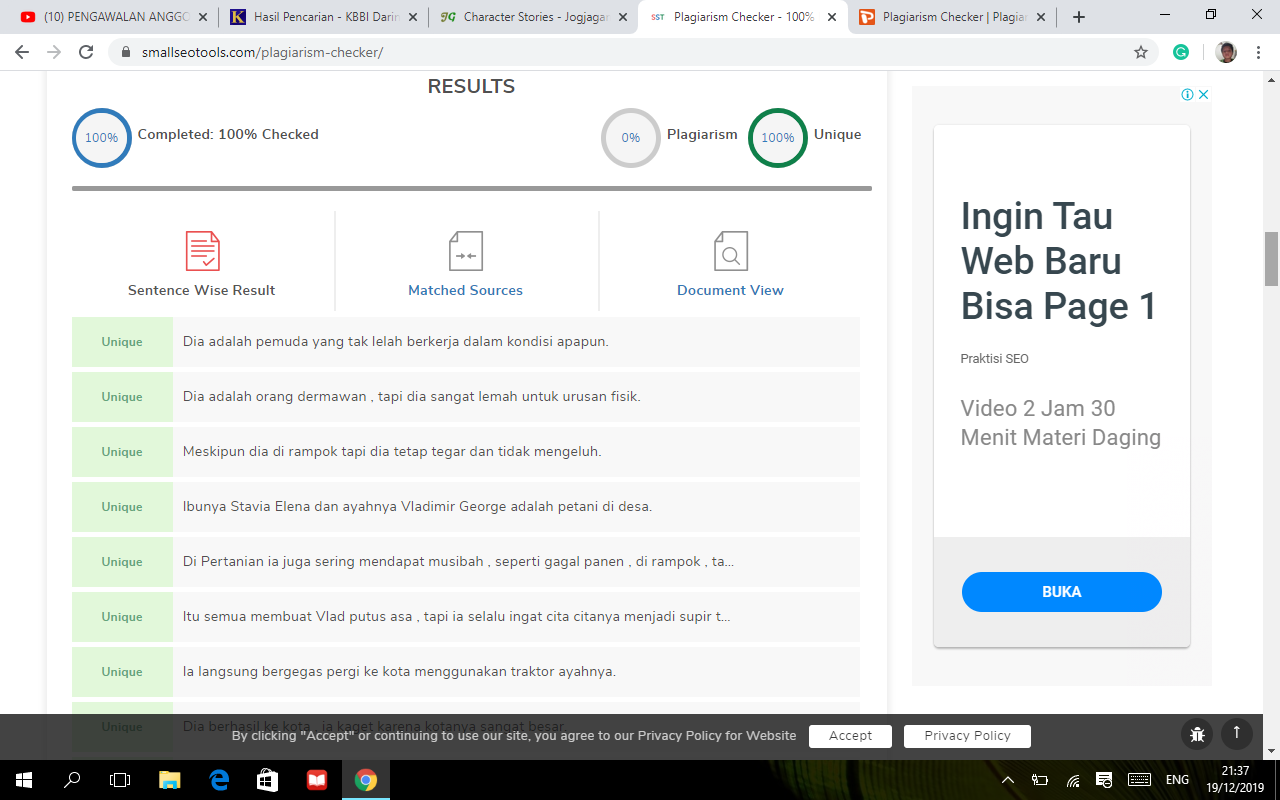Switch to the second Plagiarism Checker tab

tap(952, 17)
